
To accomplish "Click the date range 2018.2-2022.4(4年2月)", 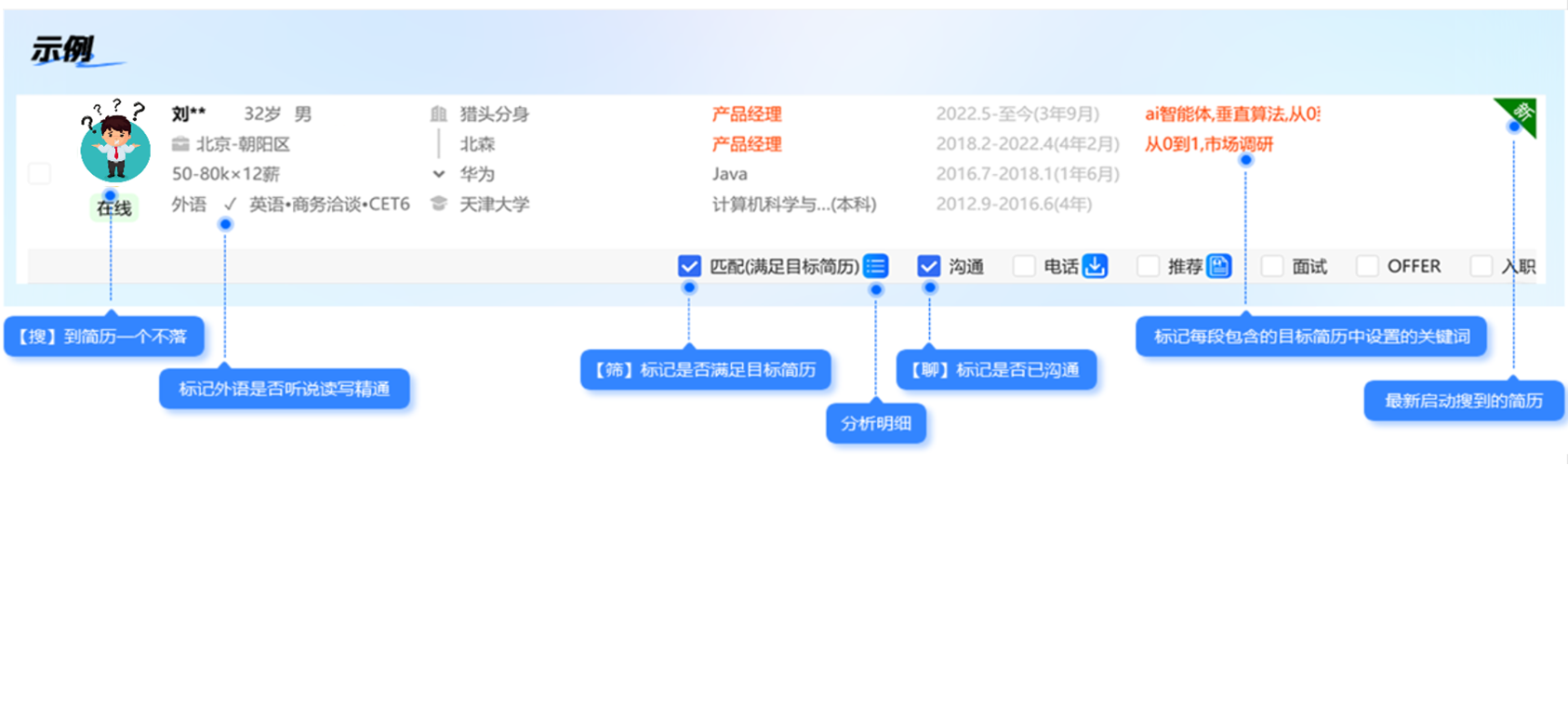I will [1028, 144].
